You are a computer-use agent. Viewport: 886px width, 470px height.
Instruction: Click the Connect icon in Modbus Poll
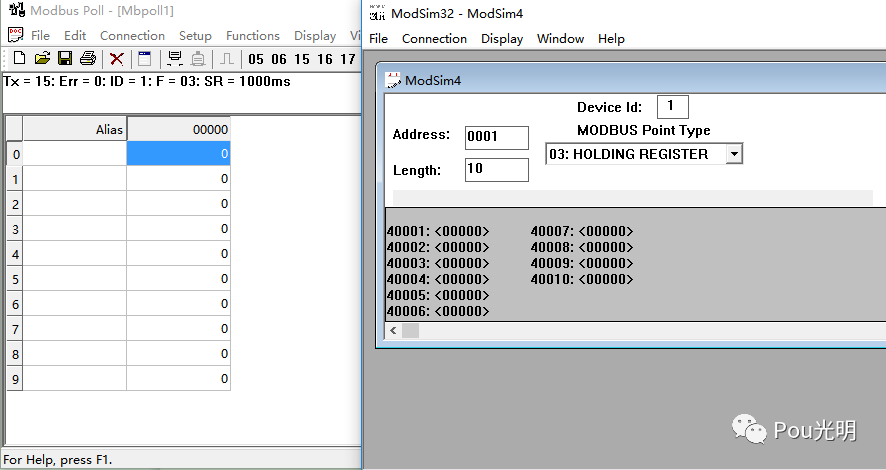coord(175,59)
